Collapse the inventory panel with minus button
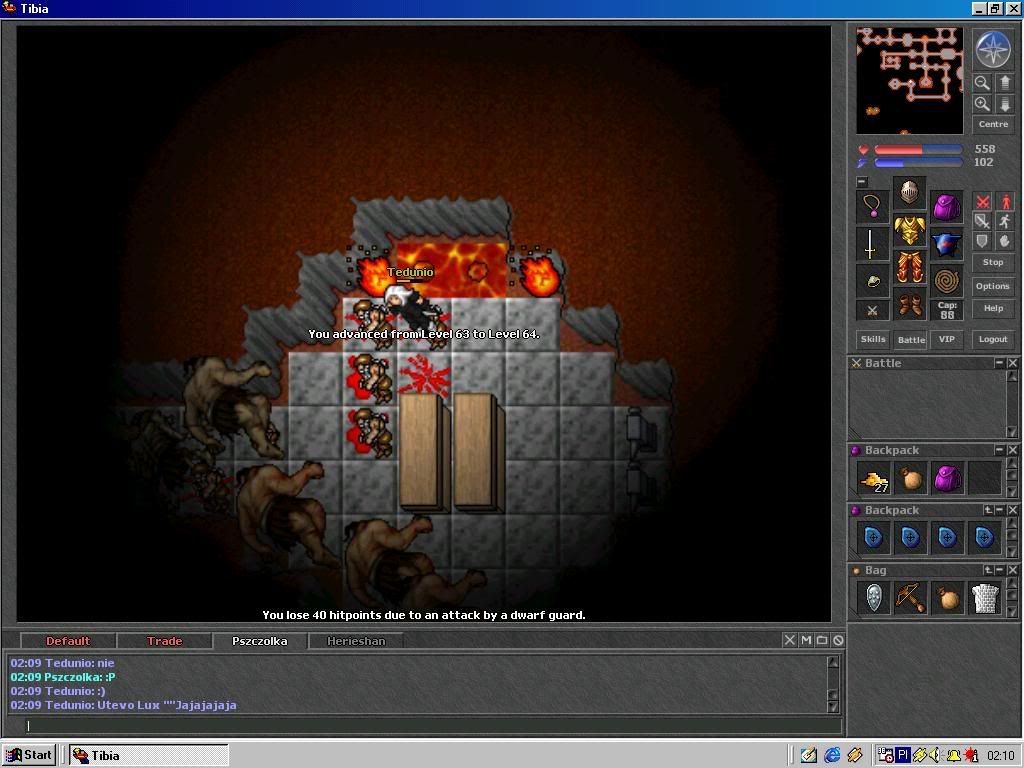Image resolution: width=1024 pixels, height=768 pixels. (862, 182)
